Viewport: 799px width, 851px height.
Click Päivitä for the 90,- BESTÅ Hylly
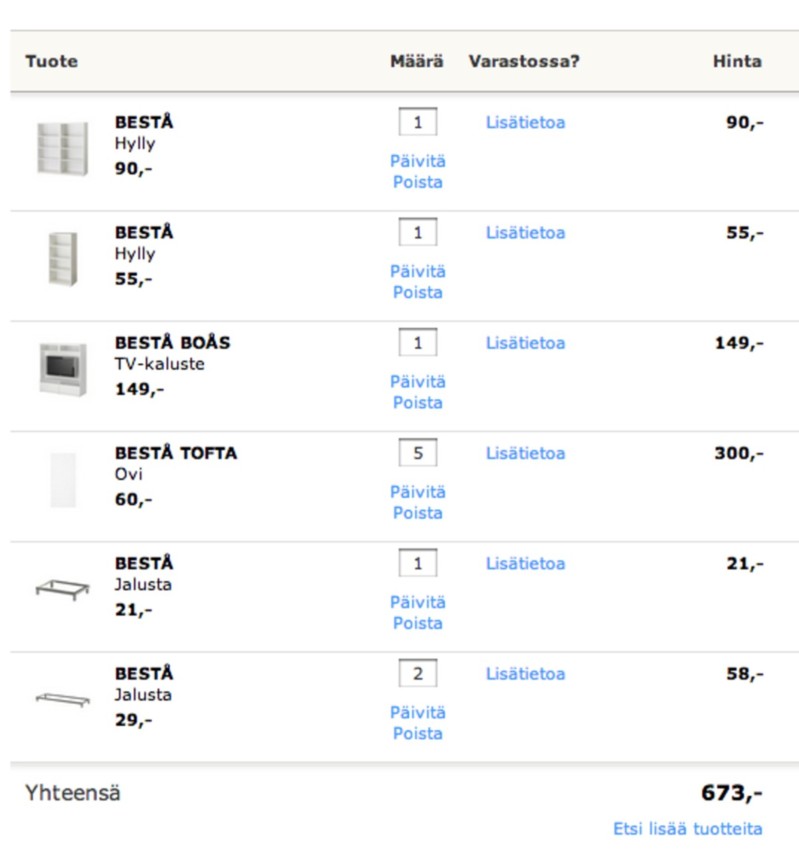tap(417, 161)
